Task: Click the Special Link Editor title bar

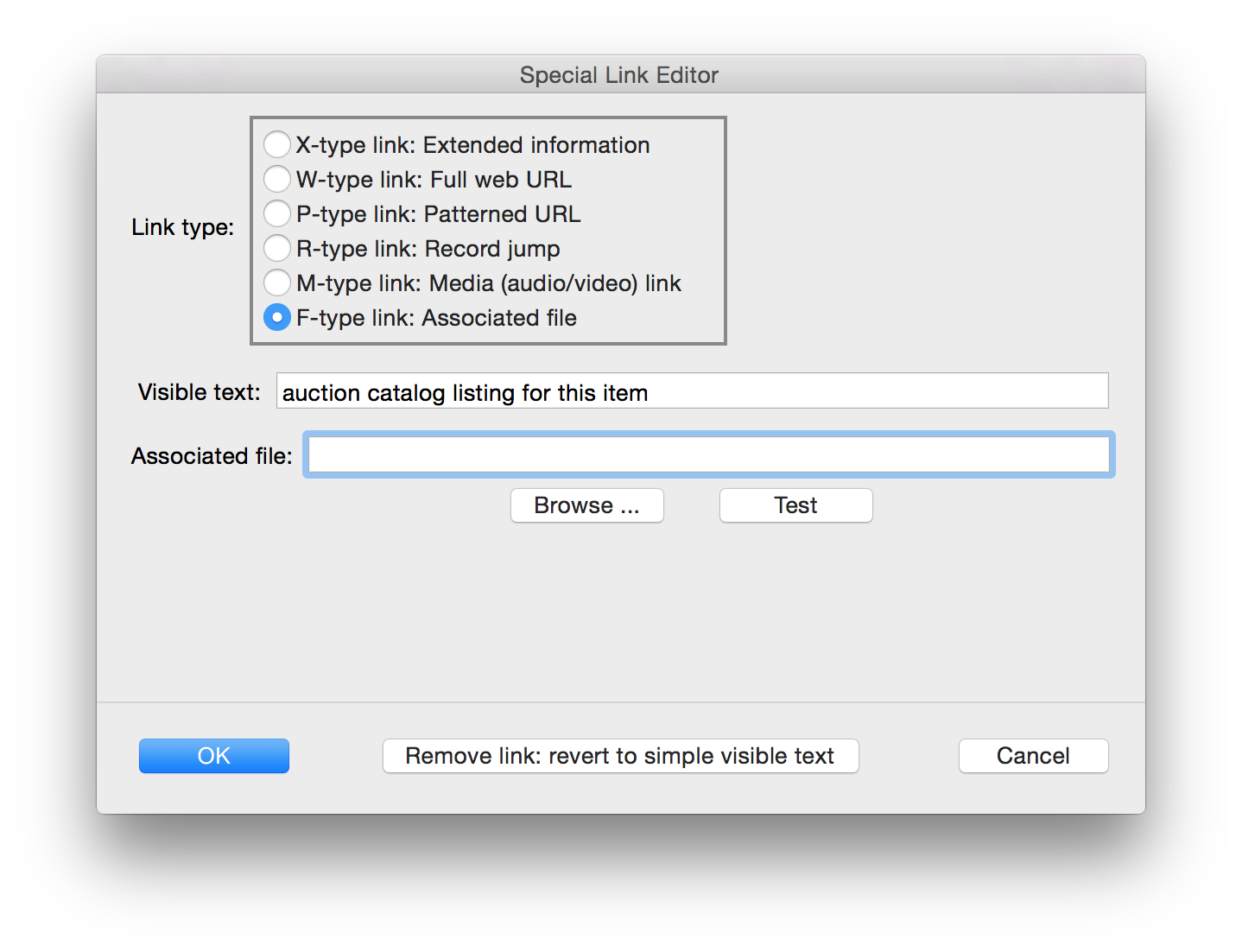Action: (x=618, y=75)
